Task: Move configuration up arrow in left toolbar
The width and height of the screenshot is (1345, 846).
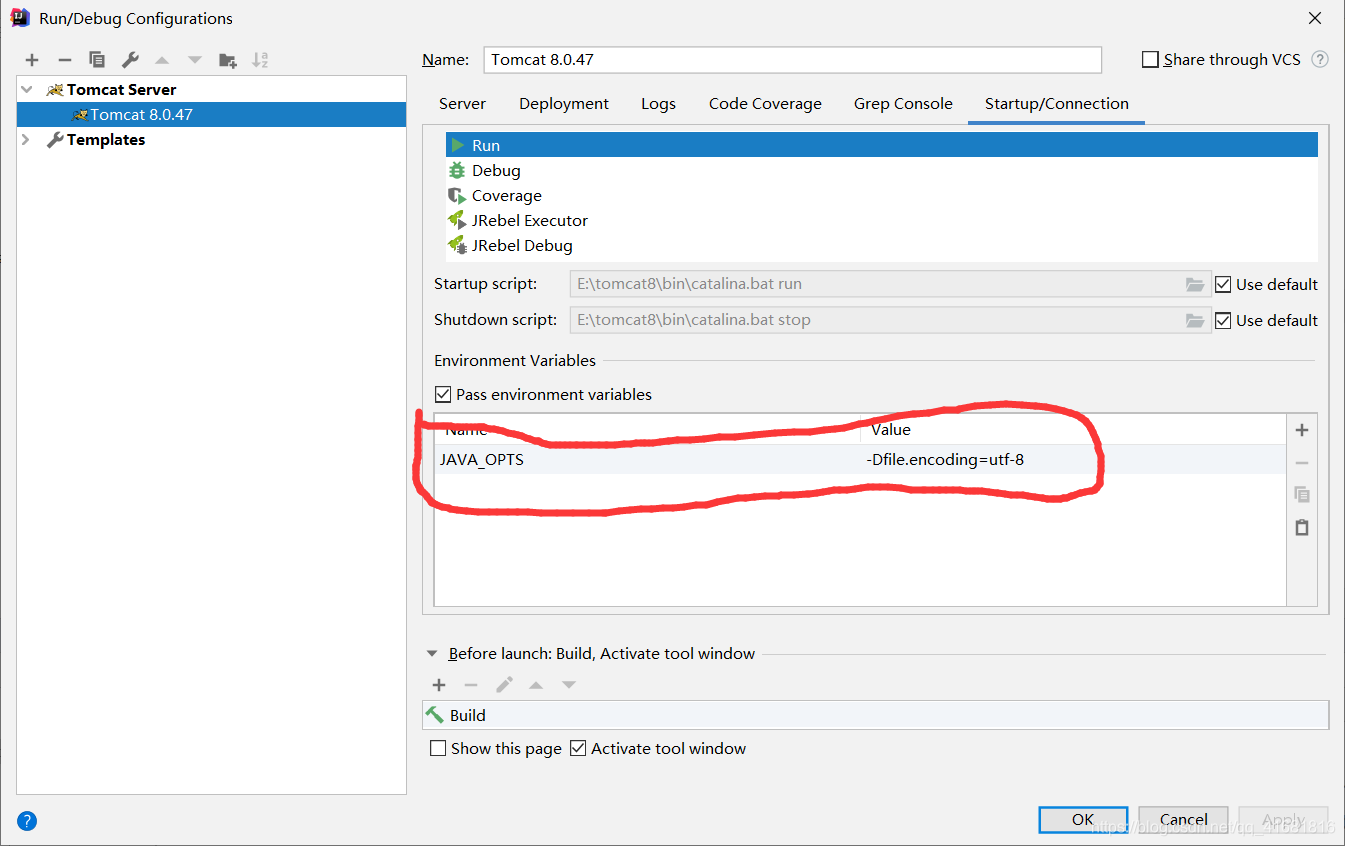Action: point(162,60)
